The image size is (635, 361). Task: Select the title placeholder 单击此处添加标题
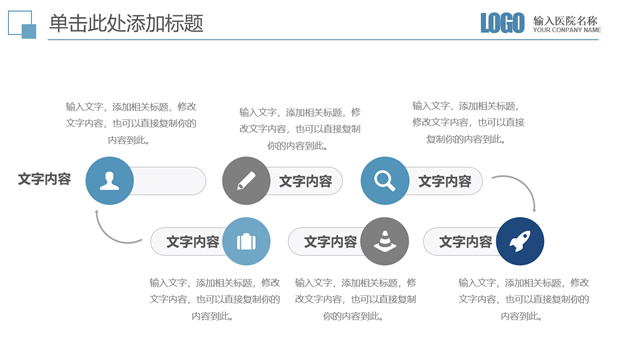coord(126,23)
